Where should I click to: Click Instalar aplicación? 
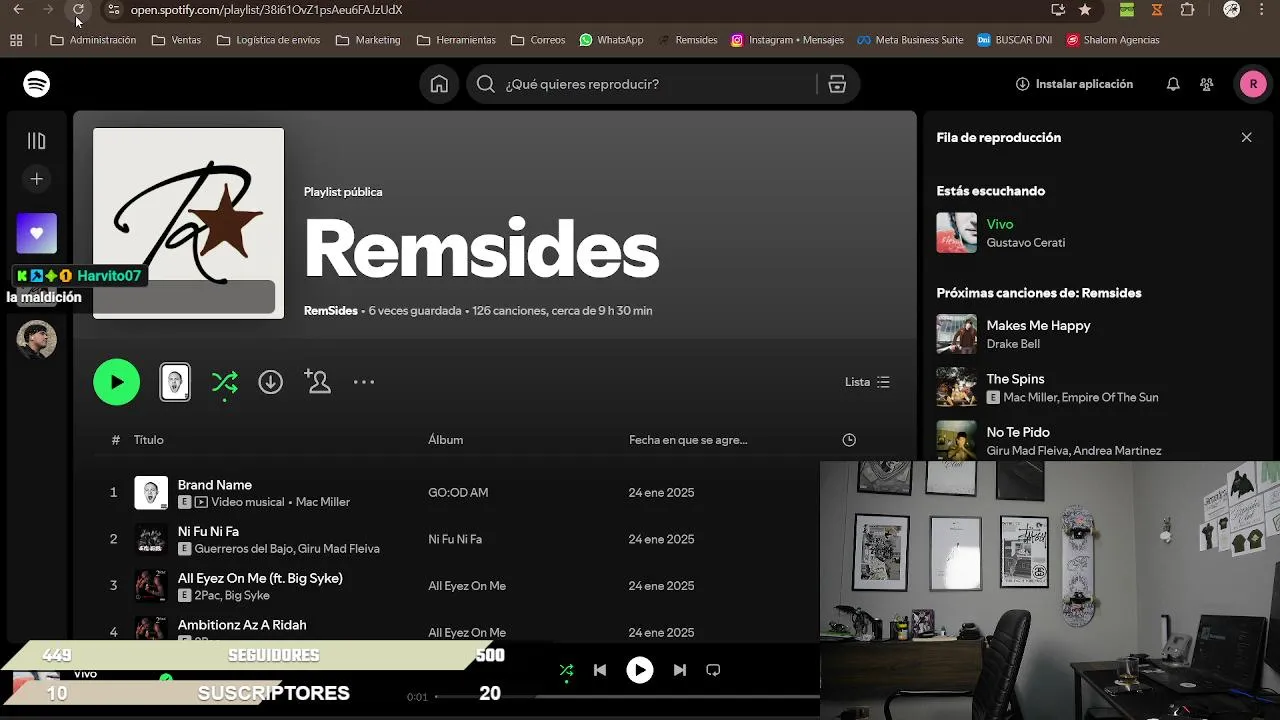pos(1074,84)
